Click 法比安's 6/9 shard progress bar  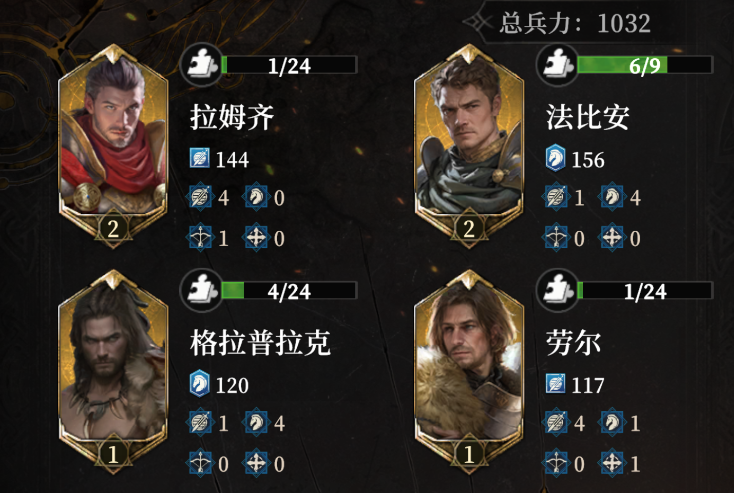pyautogui.click(x=645, y=65)
